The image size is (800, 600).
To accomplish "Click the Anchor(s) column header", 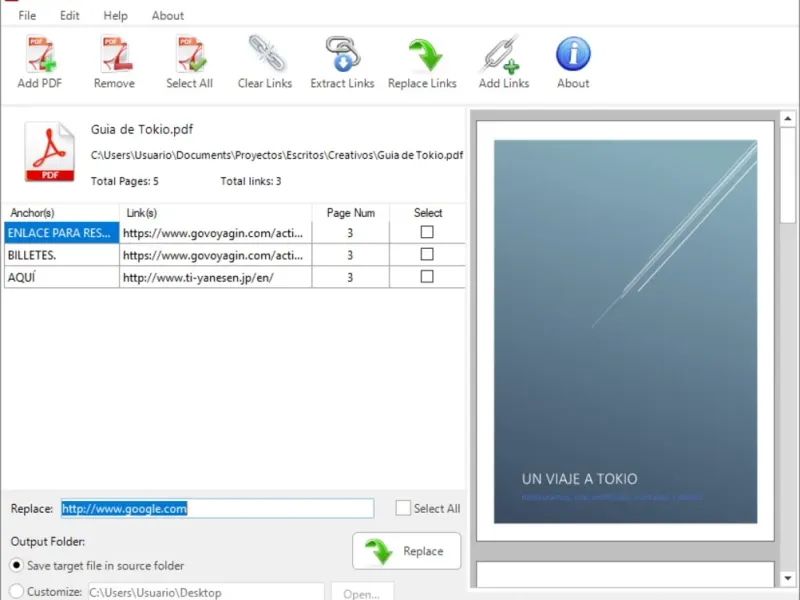I will coord(62,213).
